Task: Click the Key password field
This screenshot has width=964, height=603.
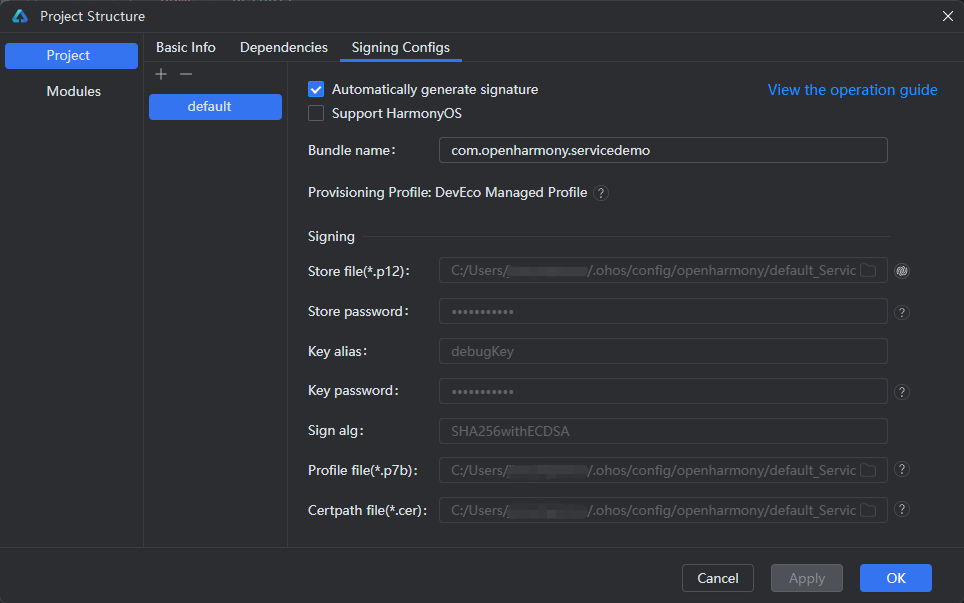Action: point(663,391)
